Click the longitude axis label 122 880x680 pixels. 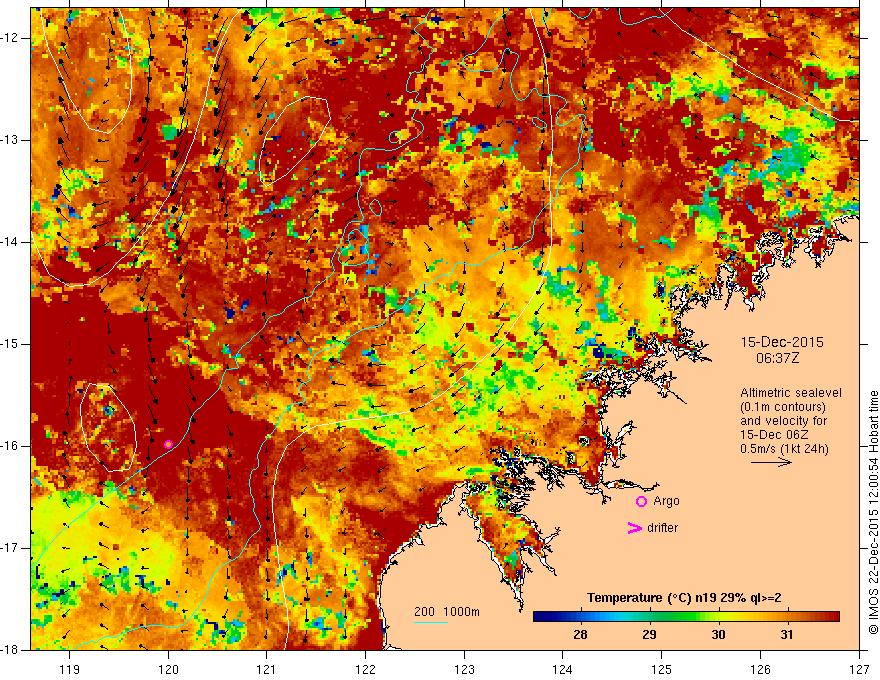[x=365, y=669]
